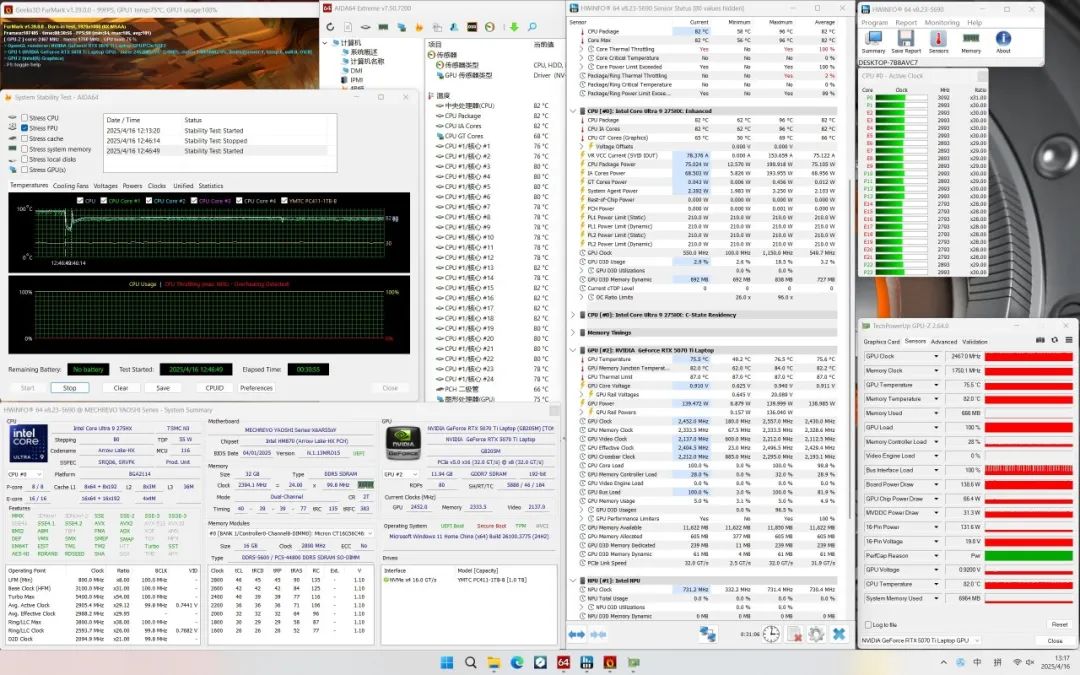Viewport: 1080px width, 675px height.
Task: Enable Stress cache checkbox
Action: (25, 138)
